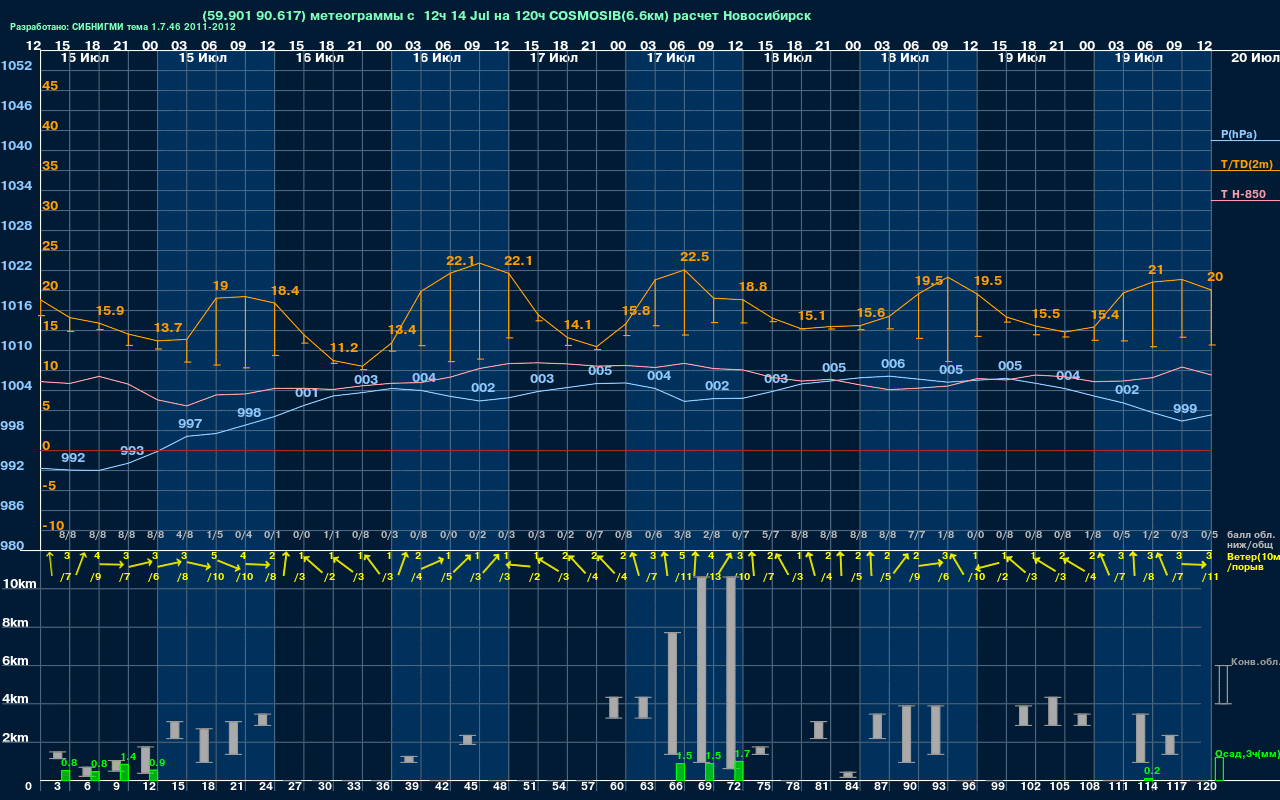Image resolution: width=1280 pixels, height=800 pixels.
Task: Click the 1034 pressure axis label
Action: [16, 186]
